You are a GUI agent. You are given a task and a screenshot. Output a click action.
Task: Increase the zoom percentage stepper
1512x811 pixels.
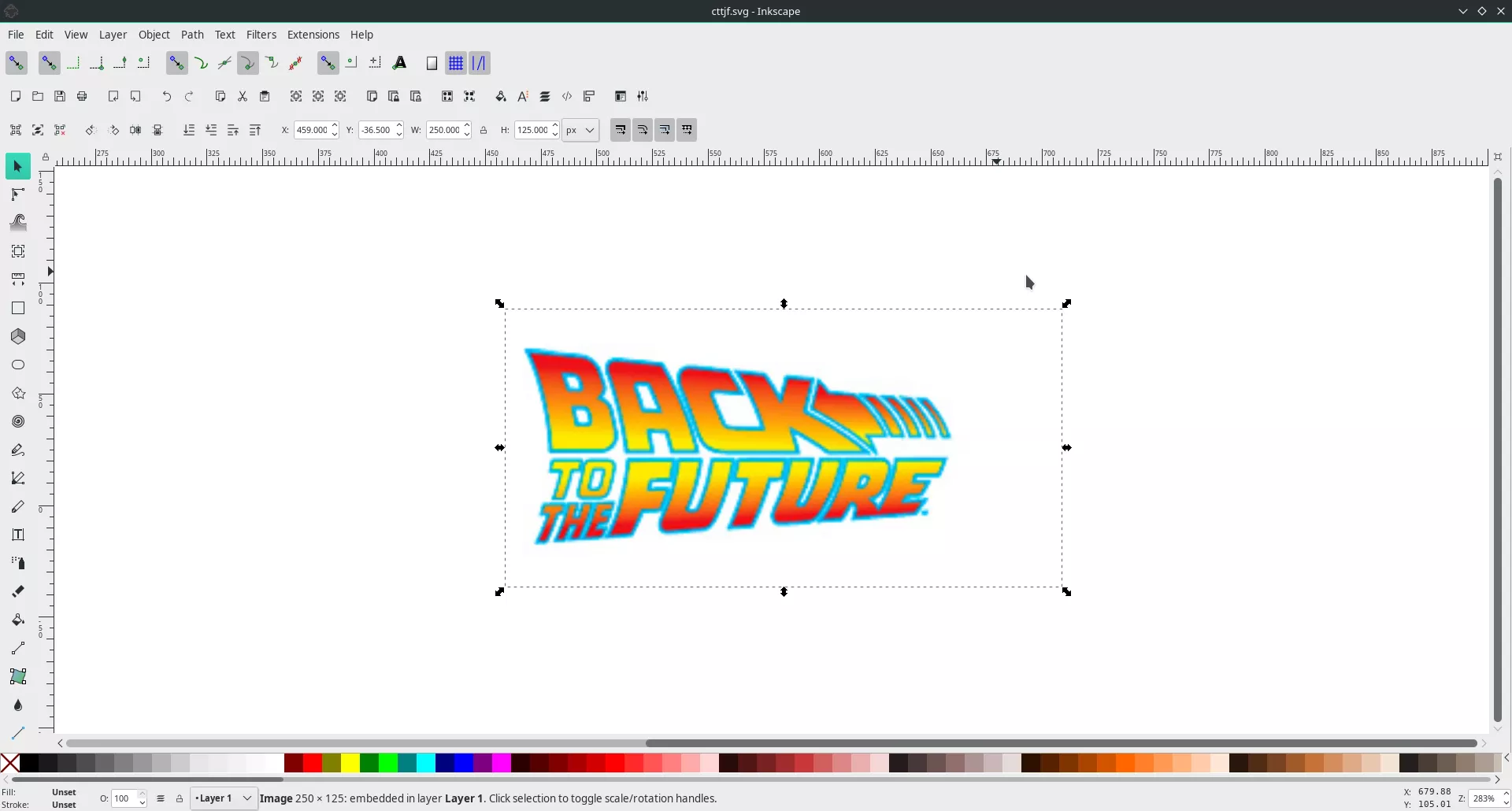[1506, 794]
